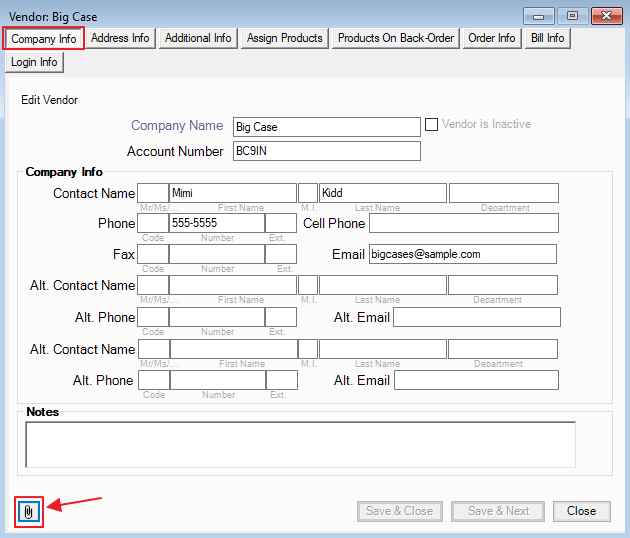
Task: Click in the Company Name field
Action: pos(326,127)
